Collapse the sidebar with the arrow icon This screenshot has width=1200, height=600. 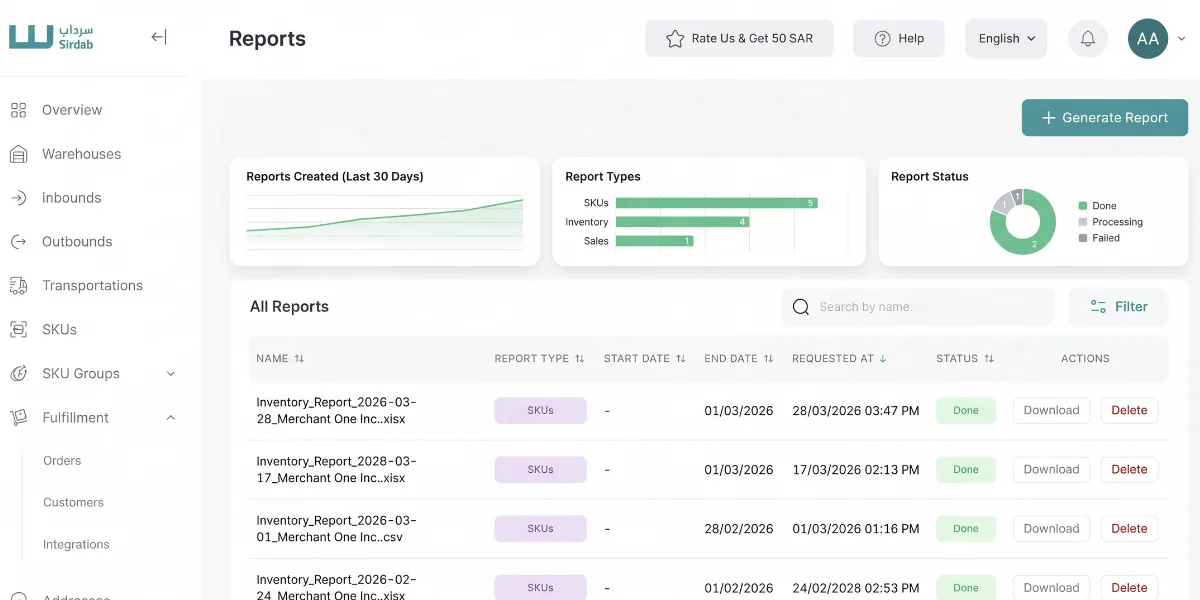pyautogui.click(x=159, y=37)
